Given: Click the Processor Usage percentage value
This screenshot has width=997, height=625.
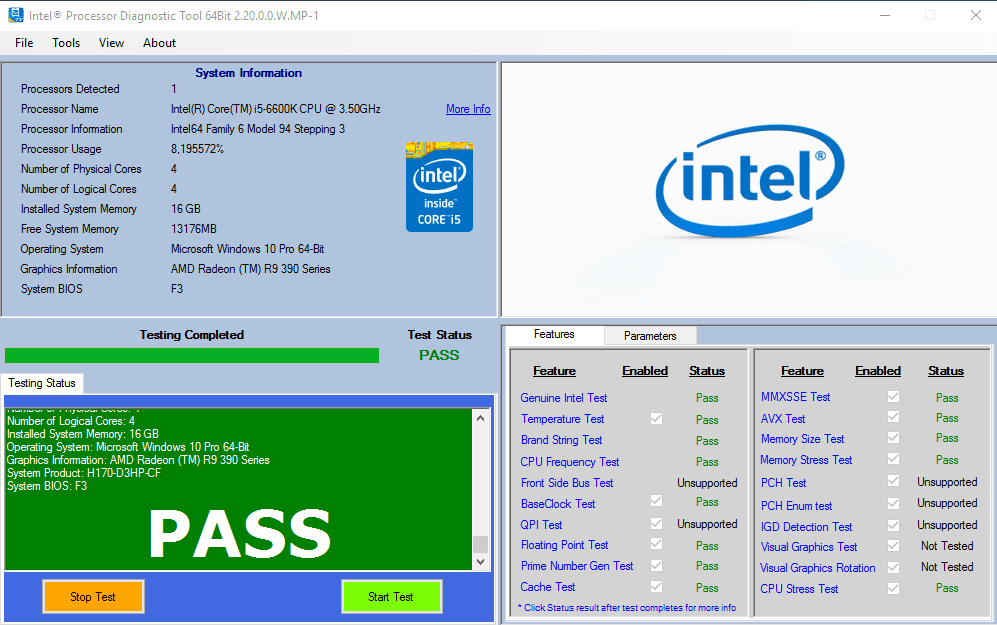Looking at the screenshot, I should (x=197, y=149).
